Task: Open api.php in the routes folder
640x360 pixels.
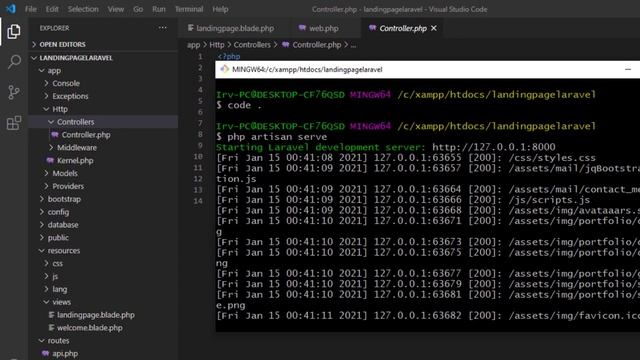Action: click(103, 353)
